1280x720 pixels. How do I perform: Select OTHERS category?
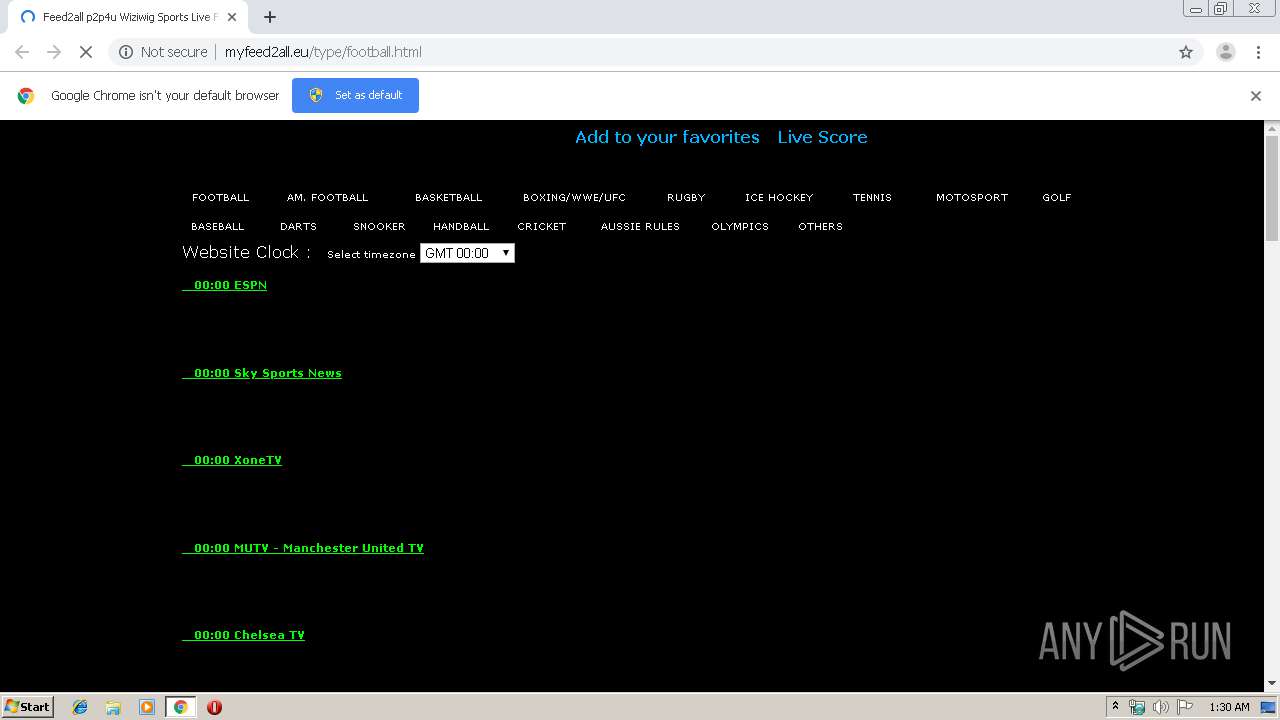pos(820,226)
